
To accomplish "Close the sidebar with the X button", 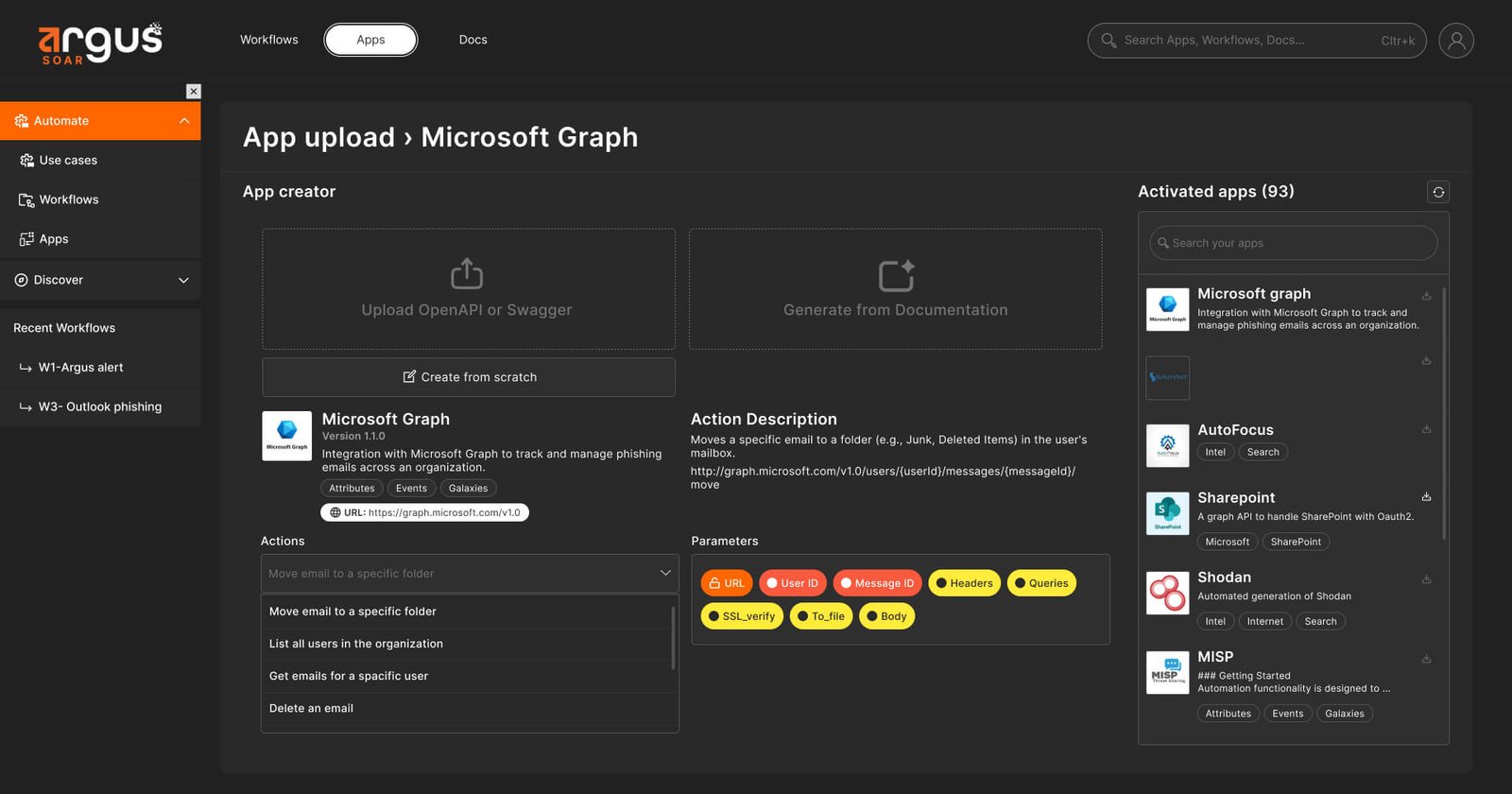I will 194,92.
